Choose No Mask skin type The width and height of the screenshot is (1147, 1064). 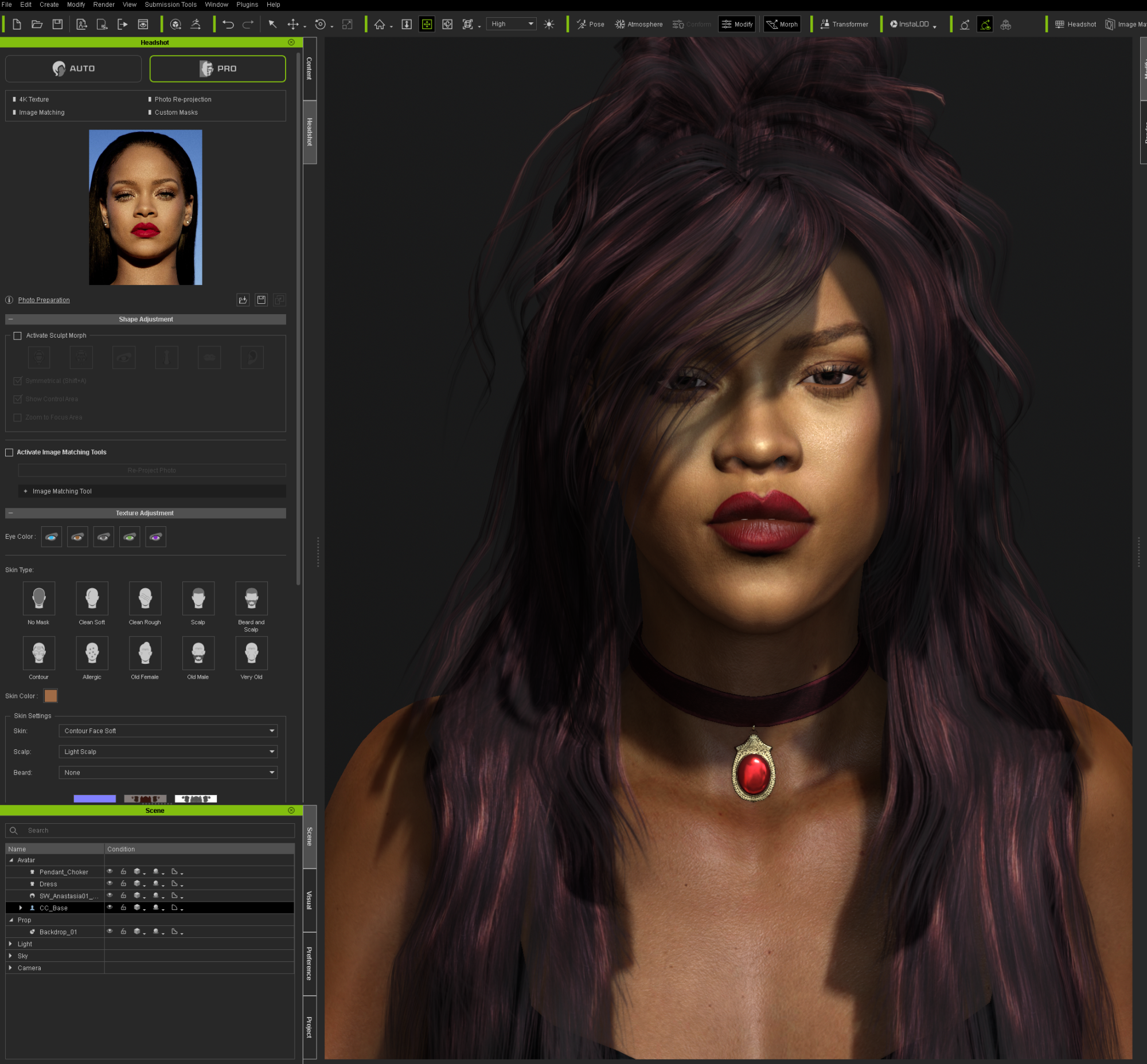pos(39,598)
